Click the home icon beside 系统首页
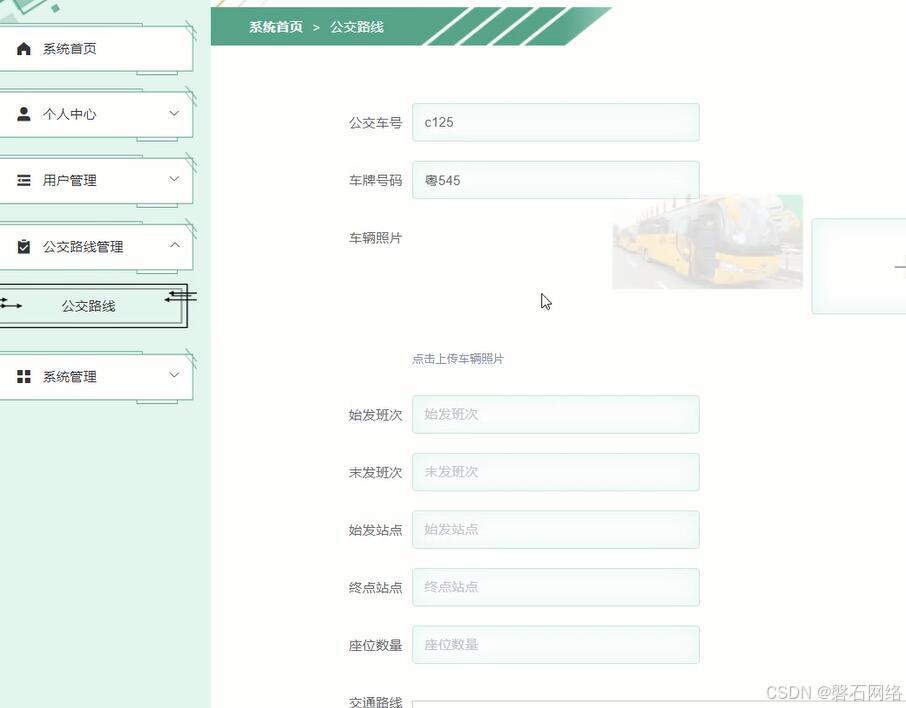906x708 pixels. click(x=24, y=47)
